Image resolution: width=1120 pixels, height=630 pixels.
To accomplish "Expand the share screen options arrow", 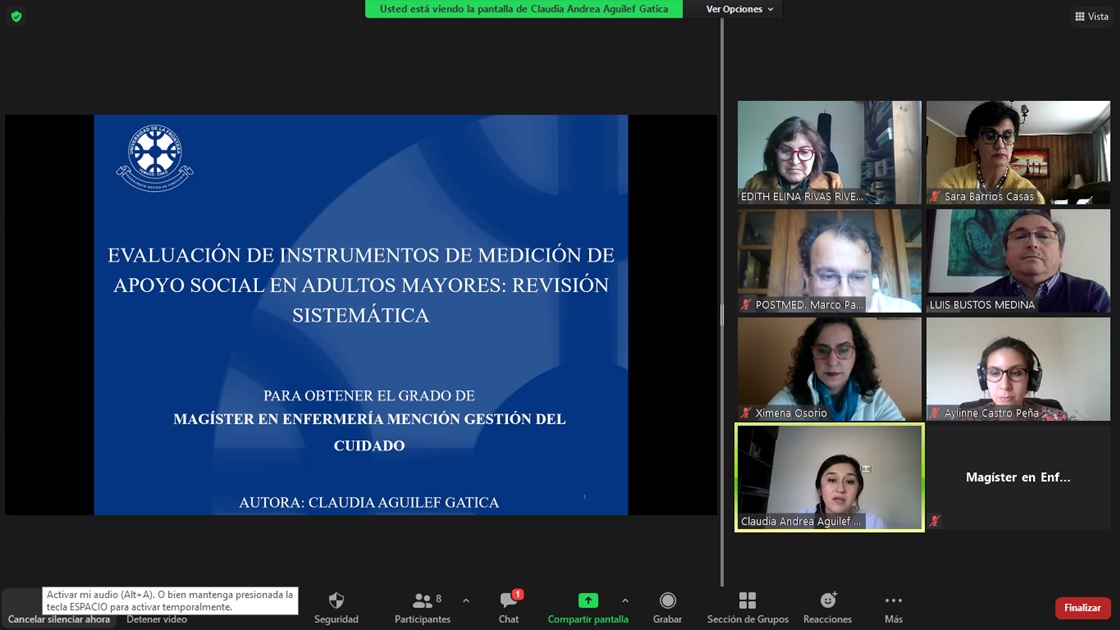I will 625,601.
